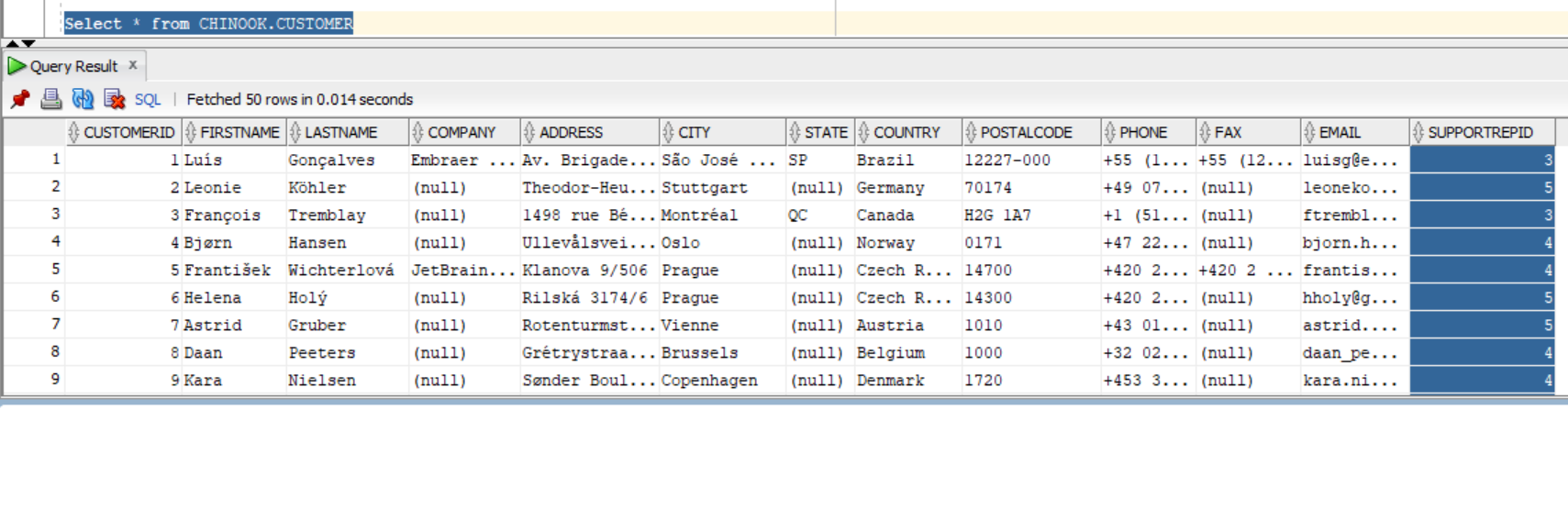Click the delete row icon with red X
Viewport: 1568px width, 531px height.
(114, 99)
